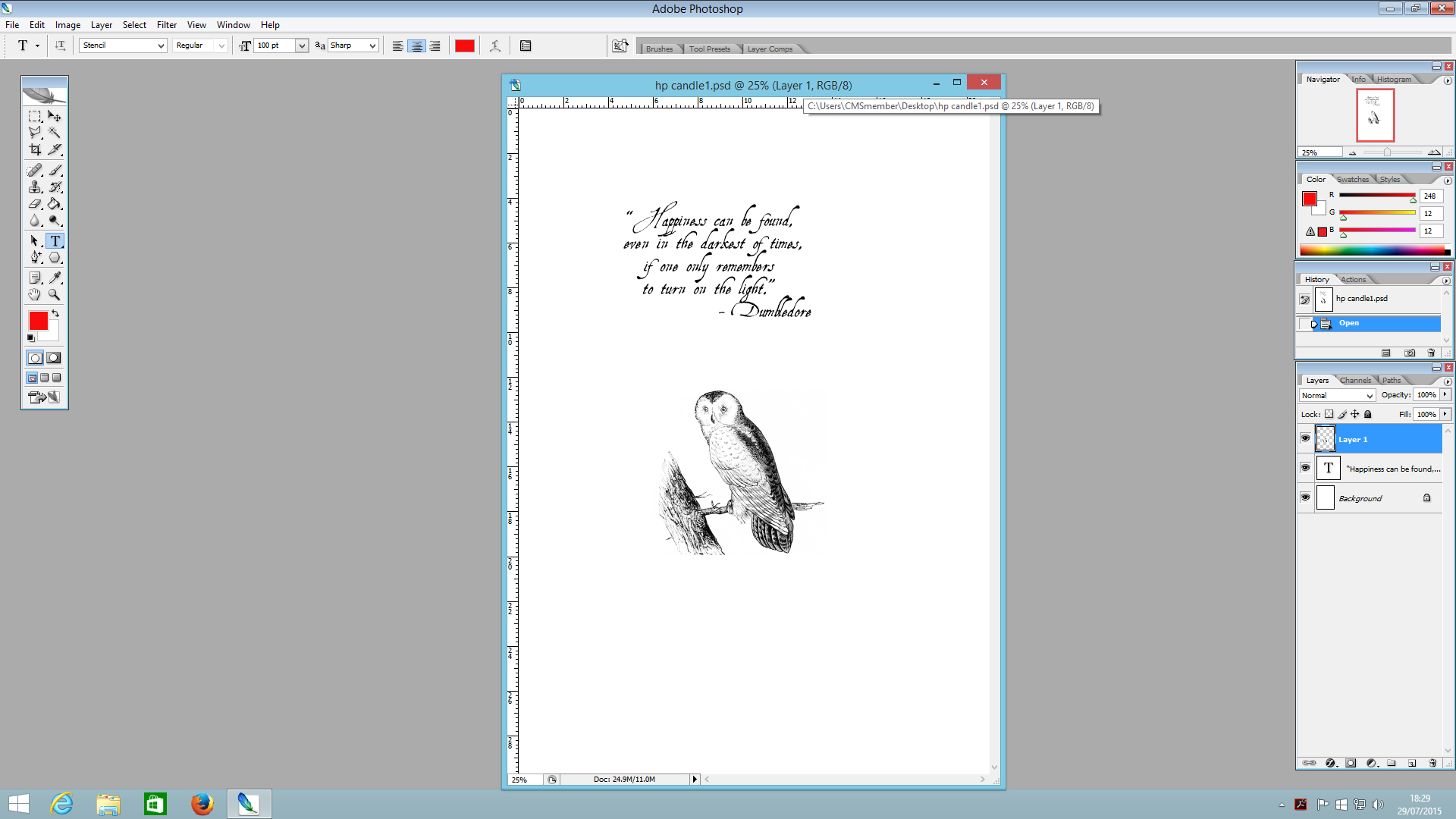Toggle lock transparent pixels
Viewport: 1456px width, 819px height.
[1329, 414]
